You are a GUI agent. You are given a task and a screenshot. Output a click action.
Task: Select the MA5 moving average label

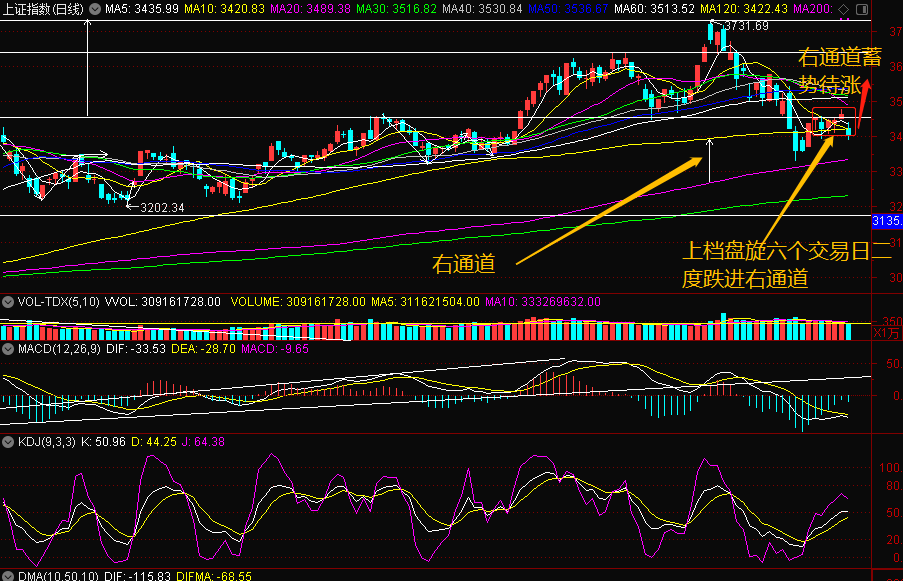pyautogui.click(x=142, y=9)
